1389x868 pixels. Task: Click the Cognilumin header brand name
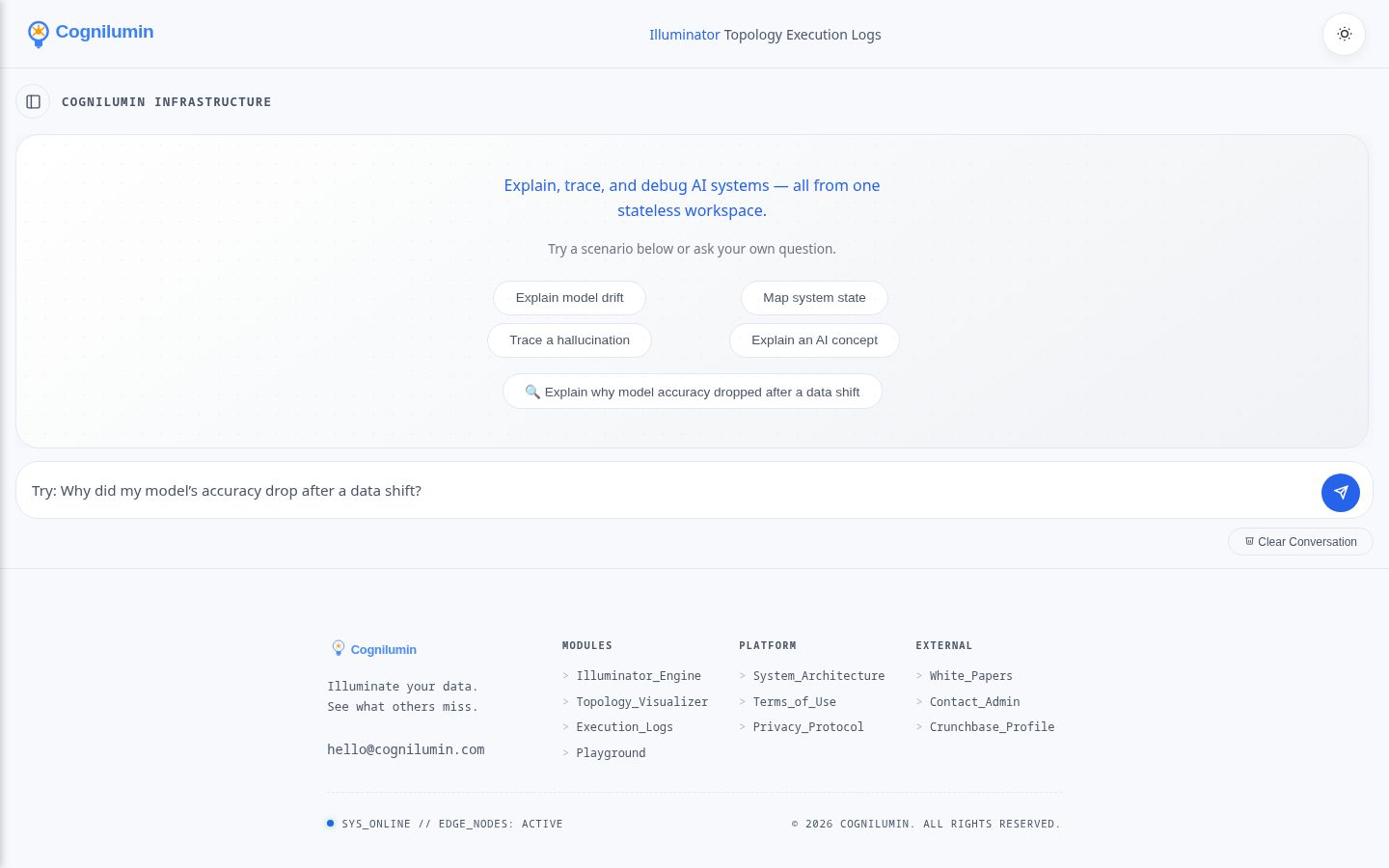pyautogui.click(x=104, y=32)
